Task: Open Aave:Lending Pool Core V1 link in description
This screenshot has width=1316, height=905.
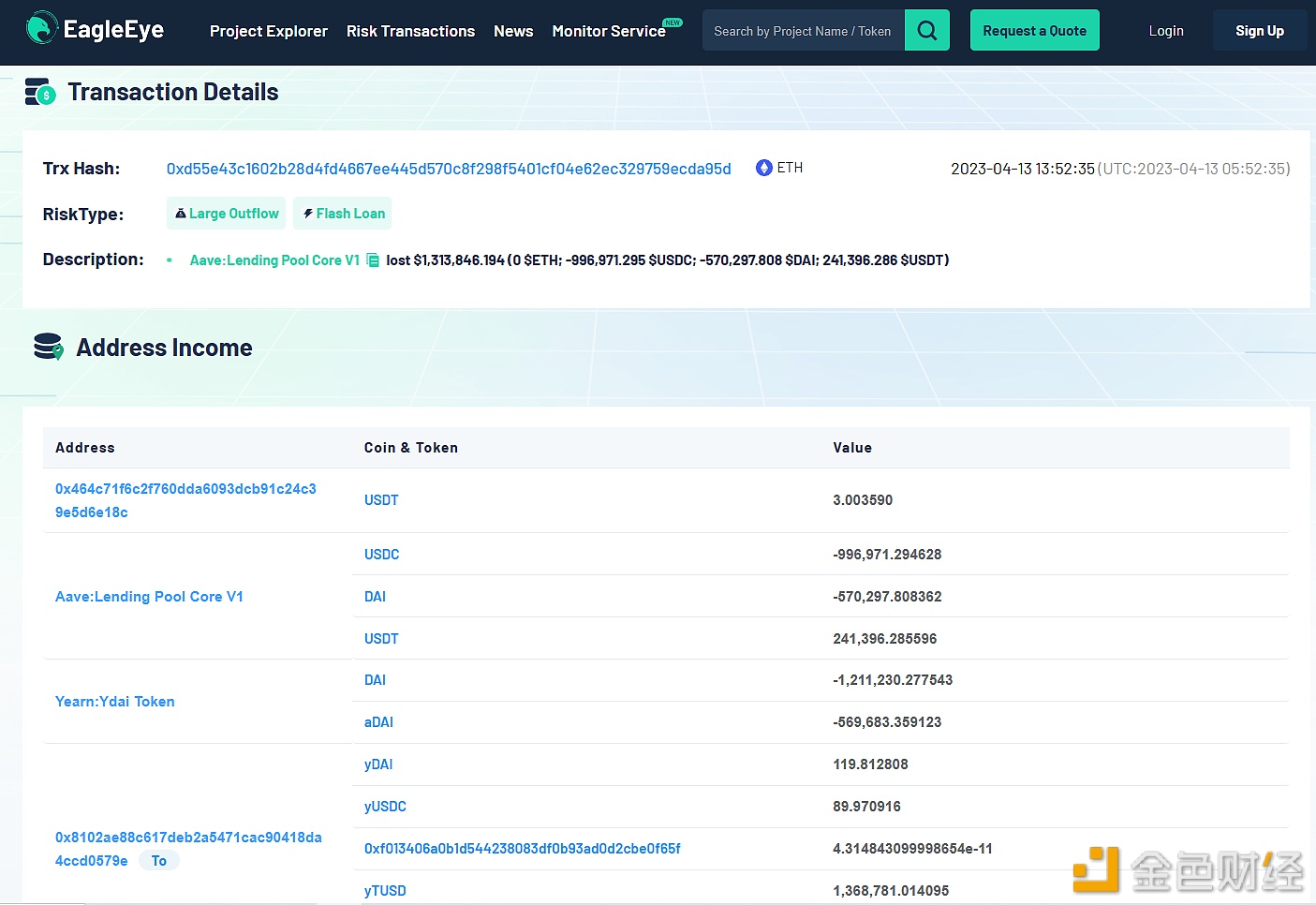Action: pos(274,260)
